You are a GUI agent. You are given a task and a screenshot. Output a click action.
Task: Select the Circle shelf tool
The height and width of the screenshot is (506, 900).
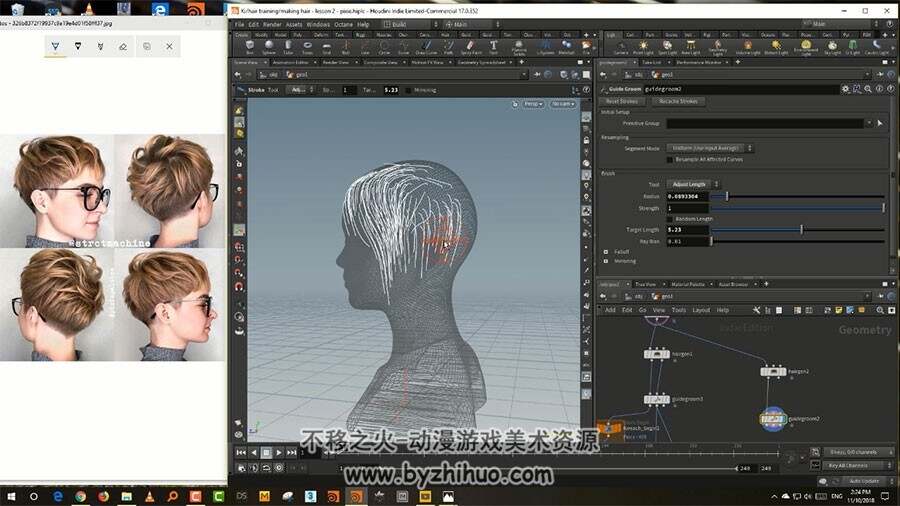tap(384, 47)
